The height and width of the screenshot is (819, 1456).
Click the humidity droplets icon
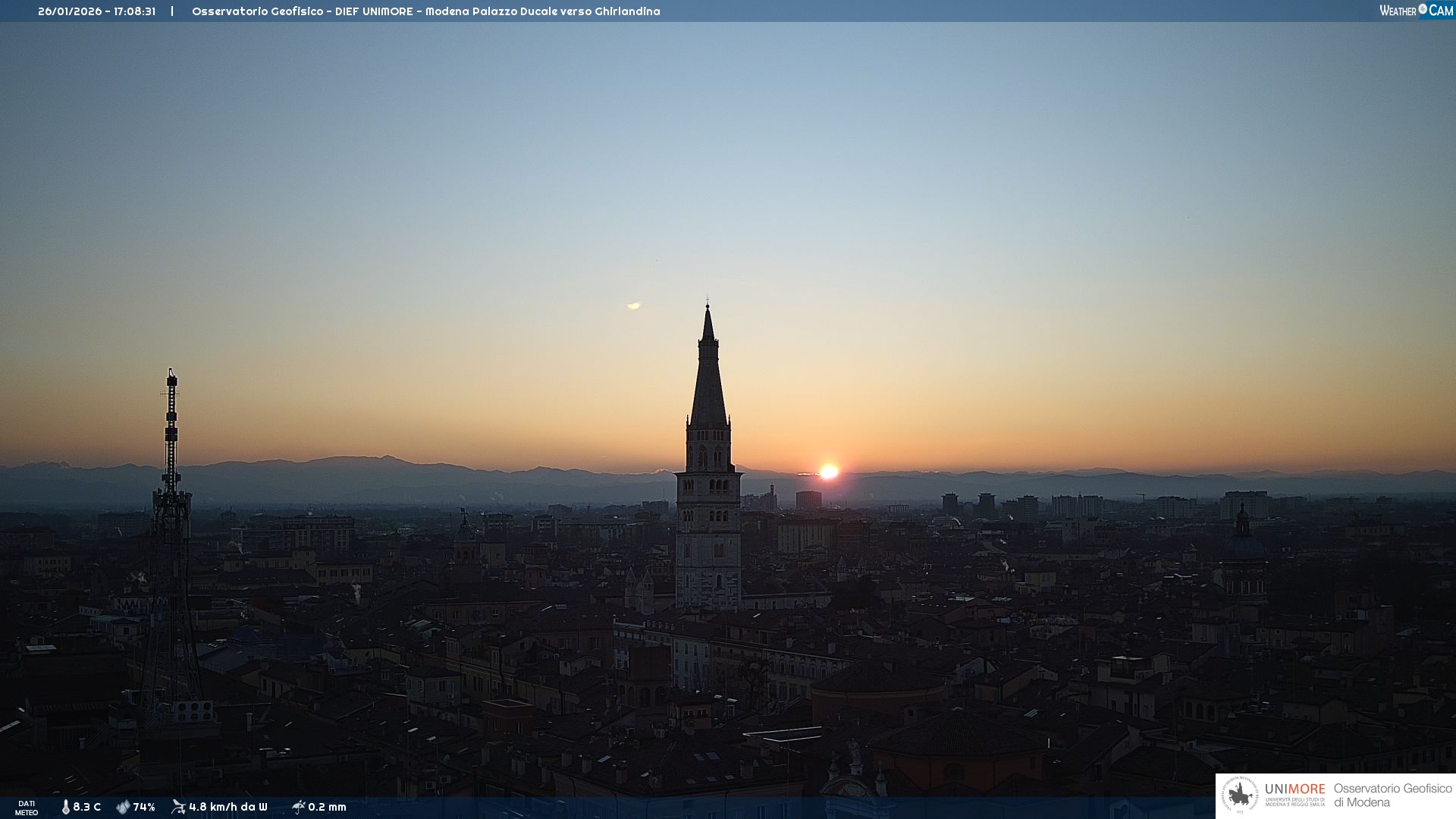click(123, 807)
